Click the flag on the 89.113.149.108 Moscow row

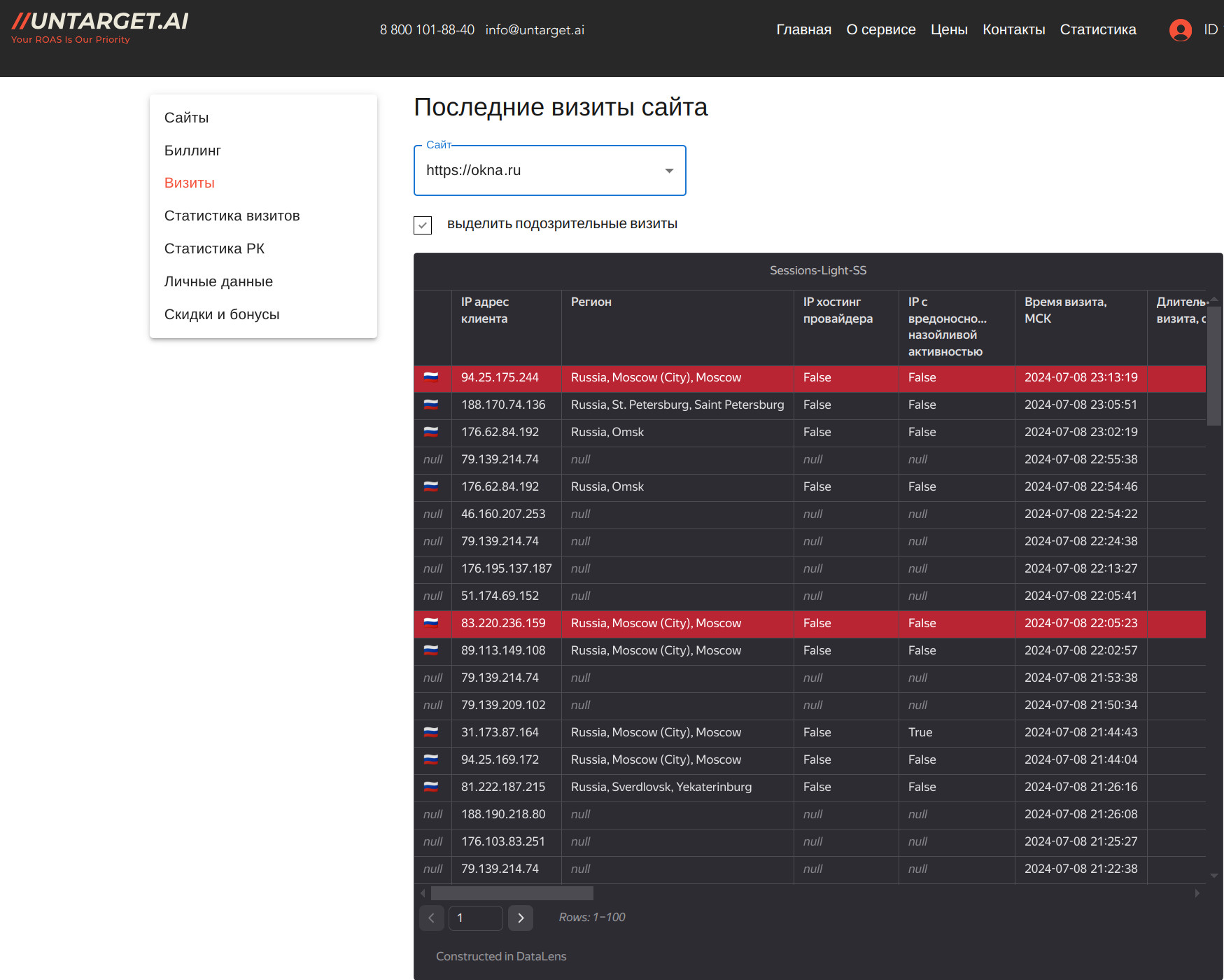432,650
